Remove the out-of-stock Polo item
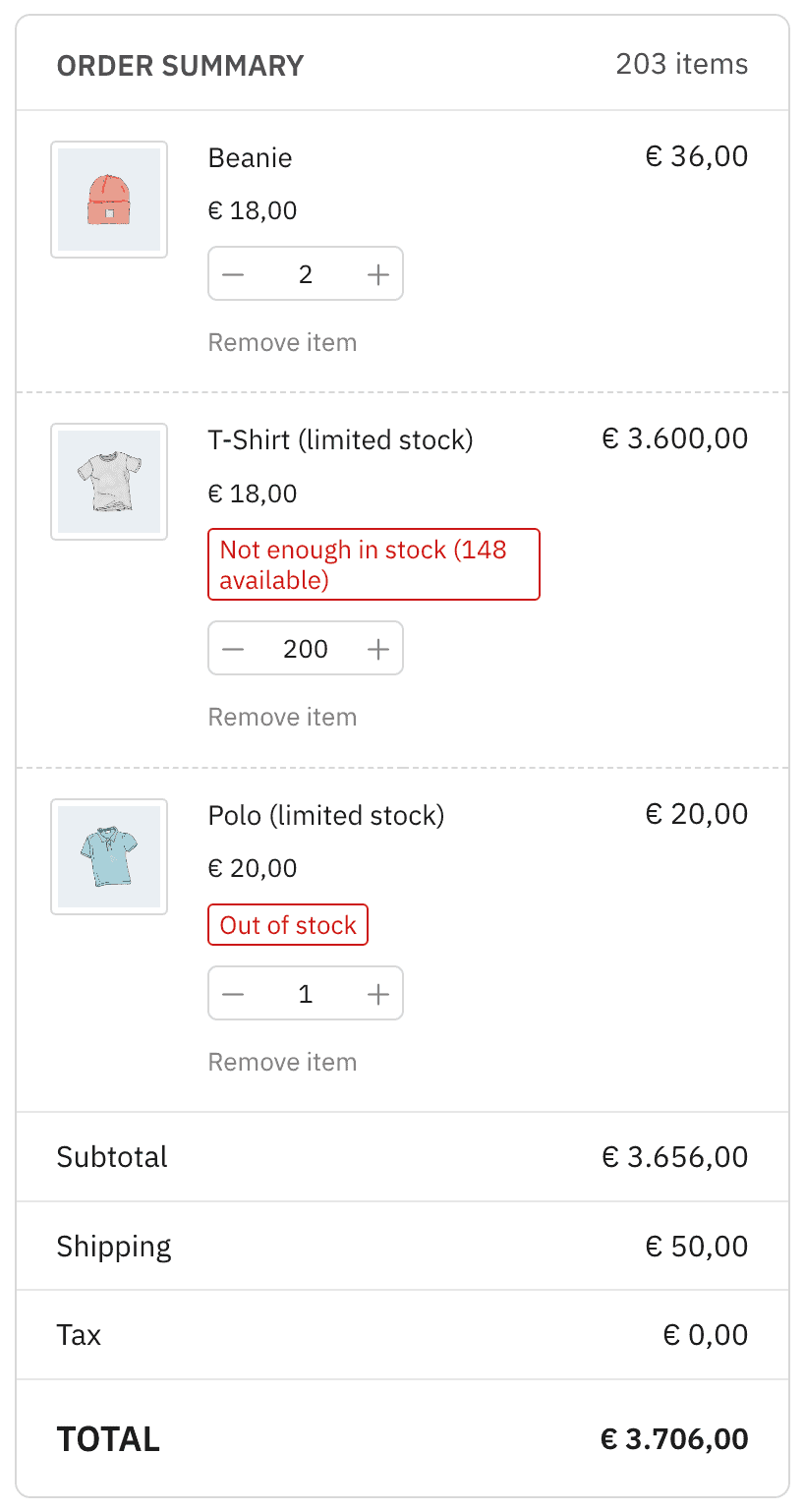 (x=282, y=1061)
